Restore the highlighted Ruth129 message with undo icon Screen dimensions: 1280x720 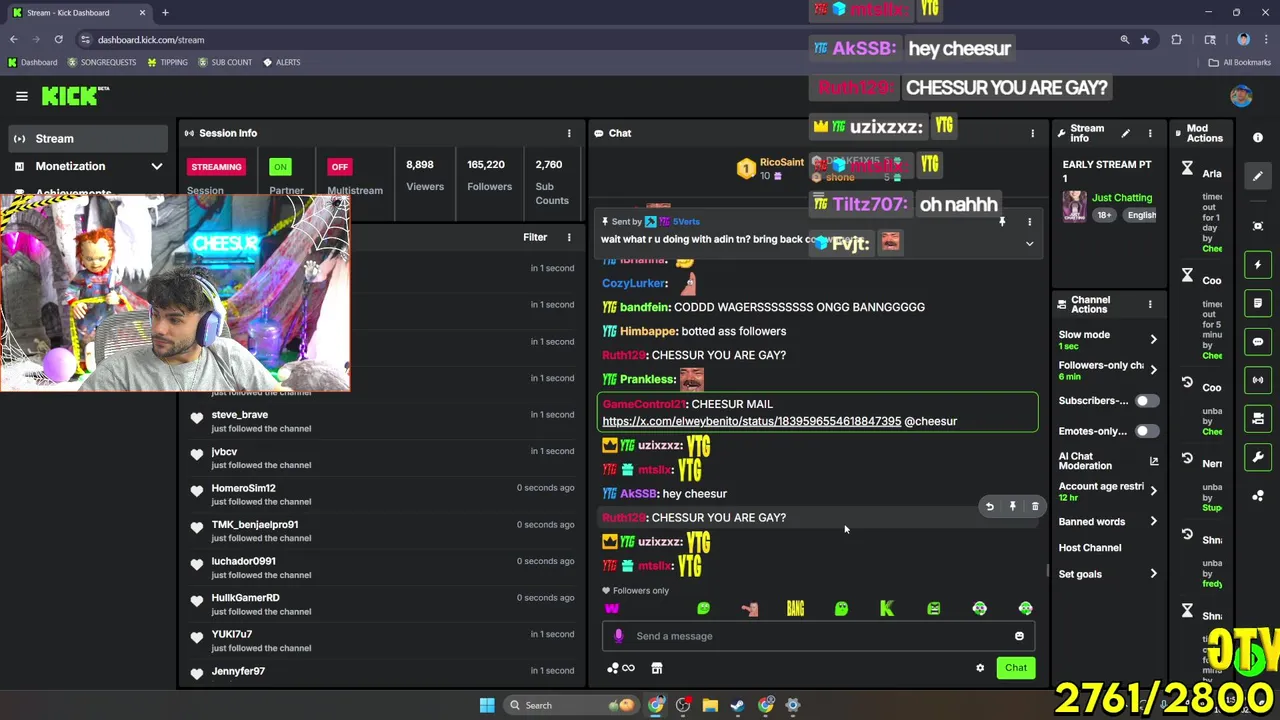(989, 507)
